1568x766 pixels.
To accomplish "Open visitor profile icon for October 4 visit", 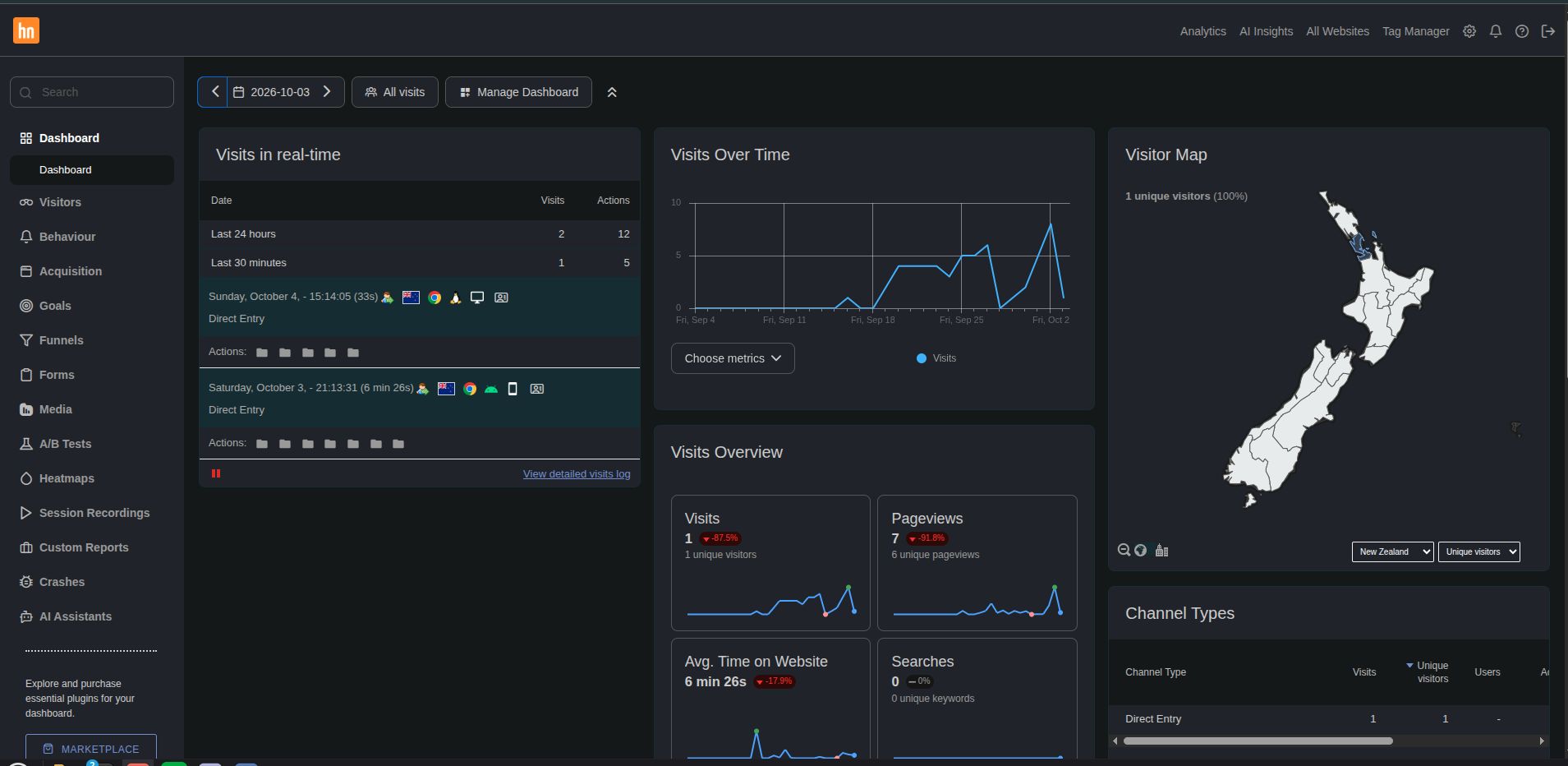I will [x=501, y=298].
